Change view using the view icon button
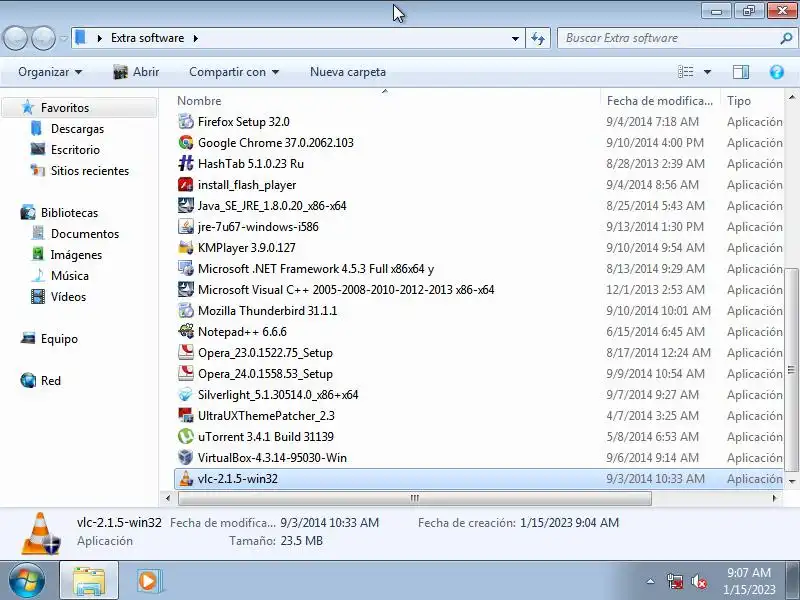The height and width of the screenshot is (600, 800). pyautogui.click(x=686, y=72)
